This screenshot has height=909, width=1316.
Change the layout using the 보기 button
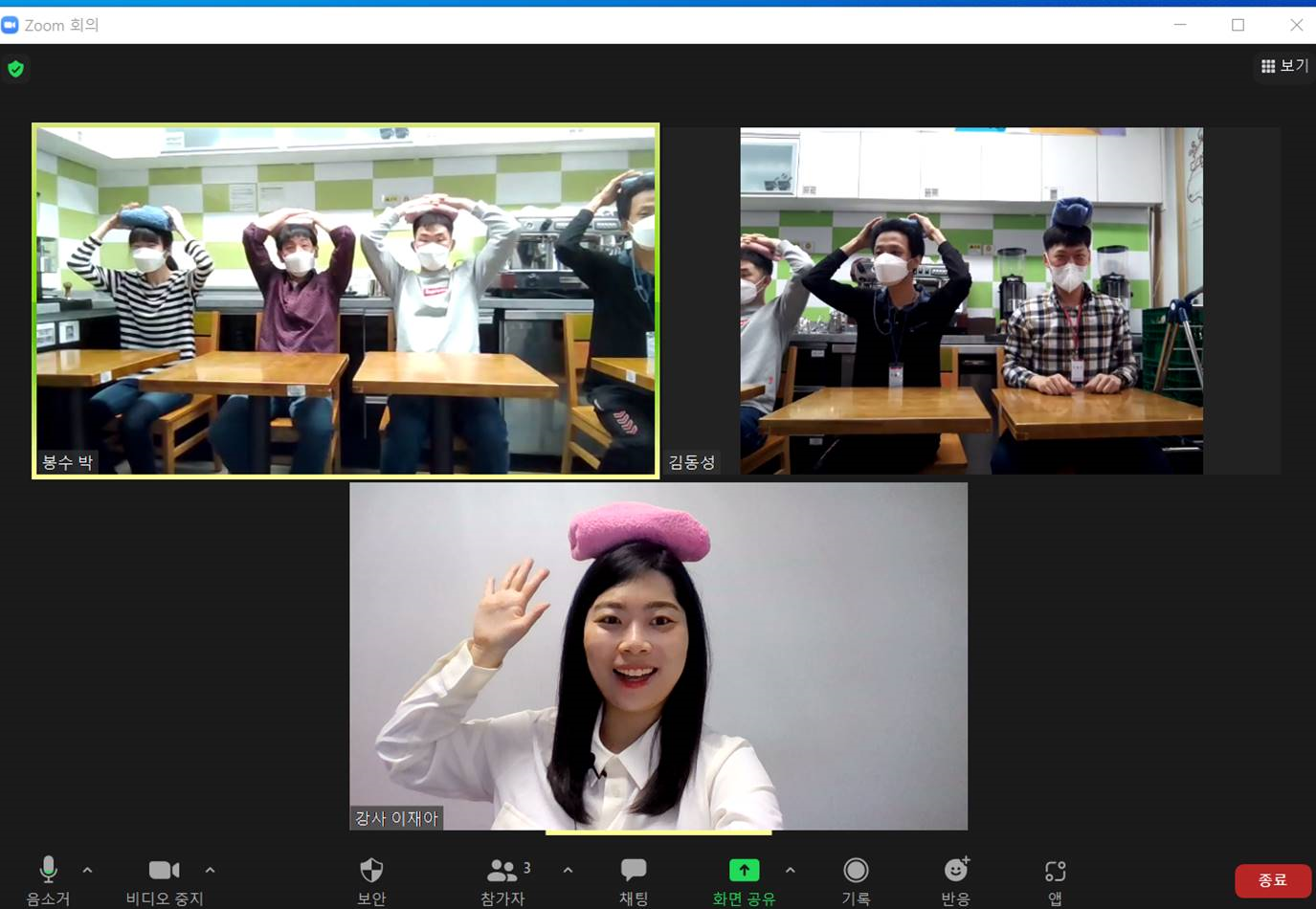(x=1284, y=66)
